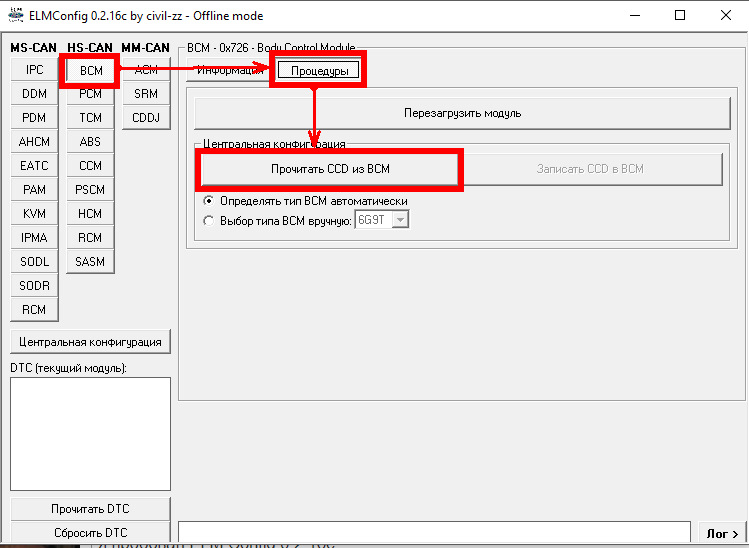
Task: Click Прочитать DTC button
Action: click(x=90, y=509)
